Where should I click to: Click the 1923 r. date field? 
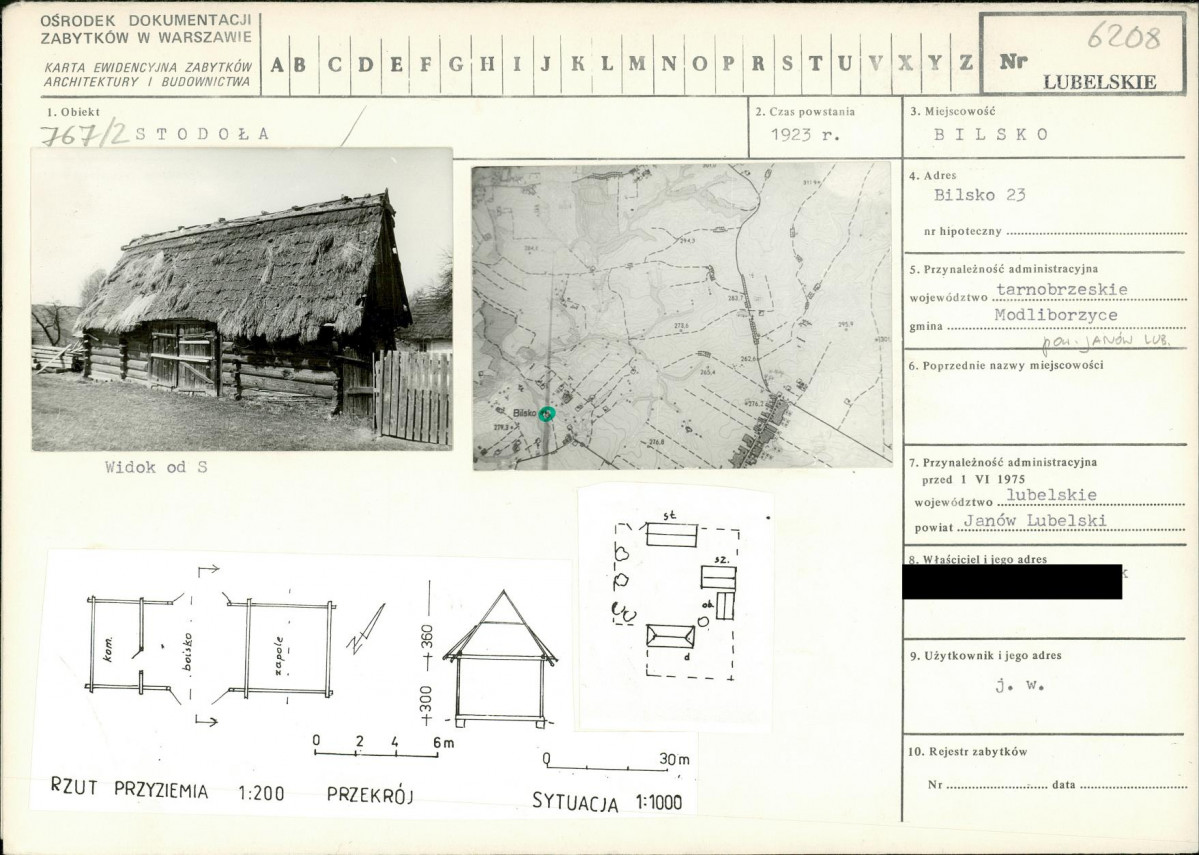click(805, 135)
